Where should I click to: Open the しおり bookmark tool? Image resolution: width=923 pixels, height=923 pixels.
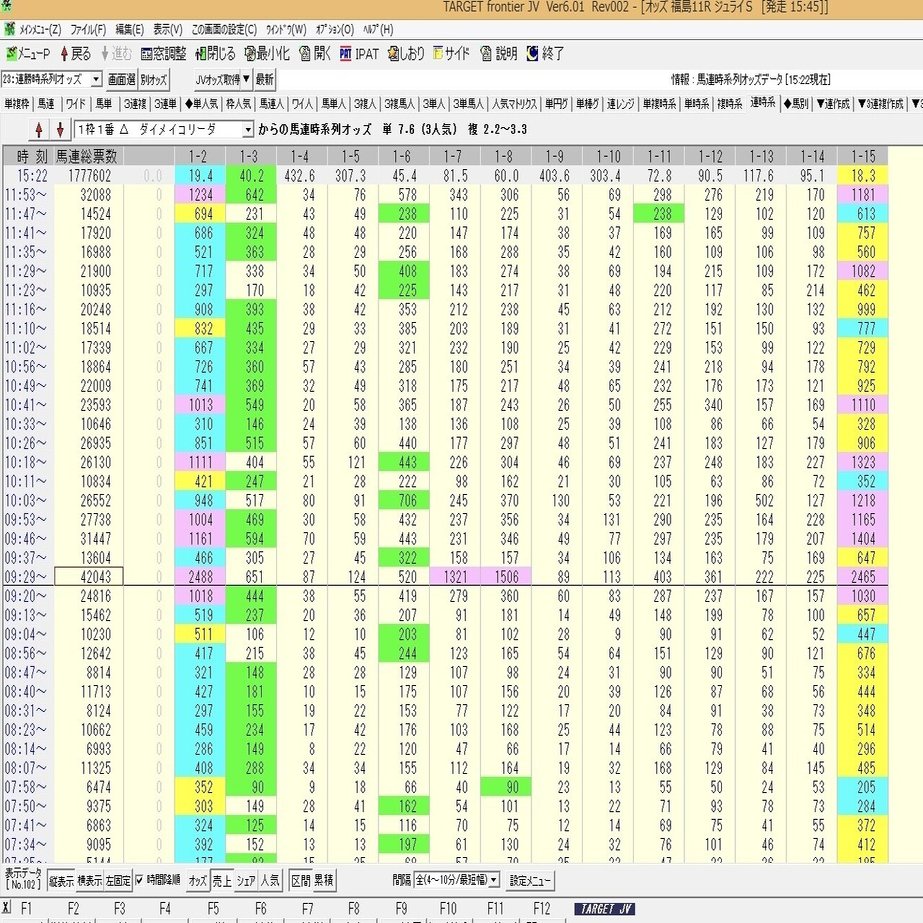[406, 54]
